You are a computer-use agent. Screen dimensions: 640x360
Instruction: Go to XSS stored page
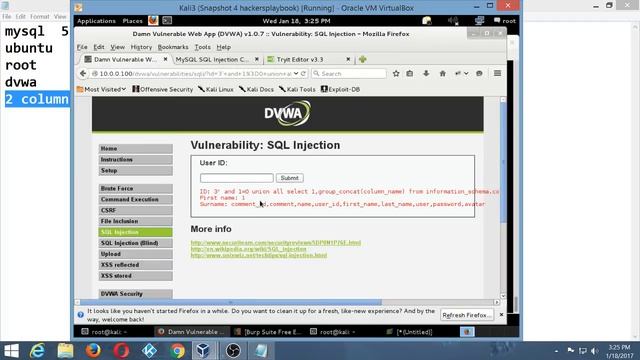click(136, 276)
